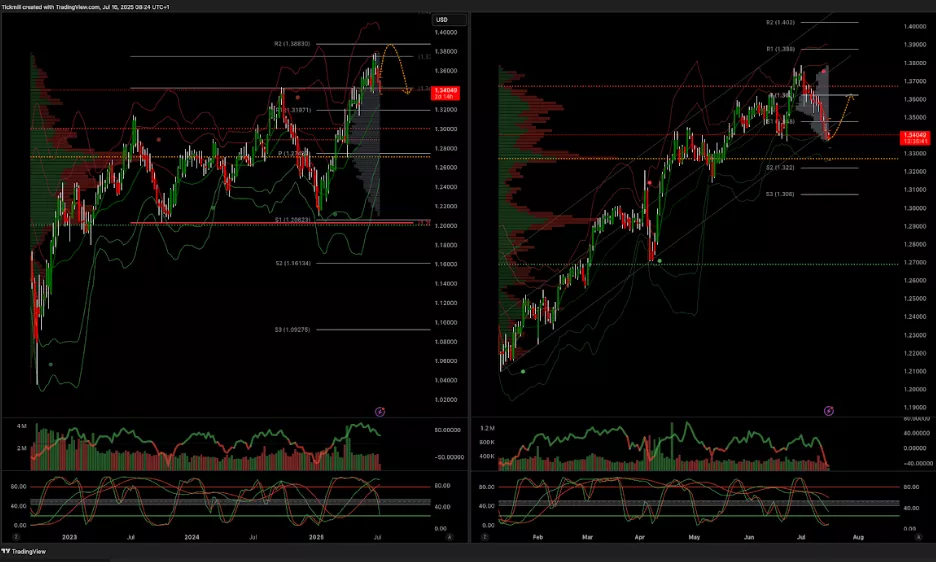Click the purple lightning icon in right chart
The width and height of the screenshot is (936, 562).
pyautogui.click(x=828, y=411)
